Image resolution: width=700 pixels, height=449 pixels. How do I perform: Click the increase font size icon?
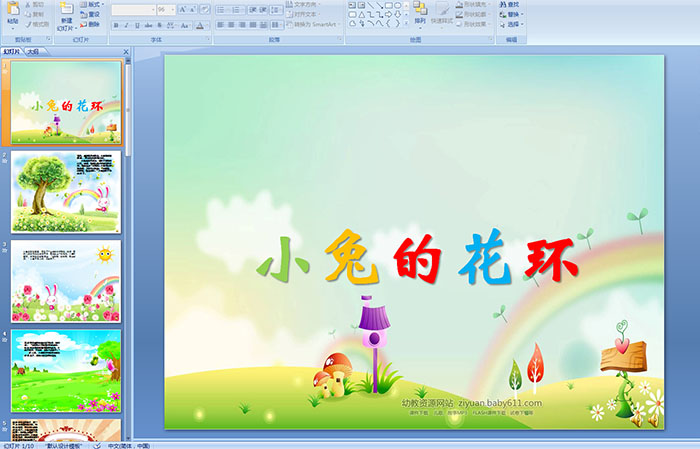(181, 9)
